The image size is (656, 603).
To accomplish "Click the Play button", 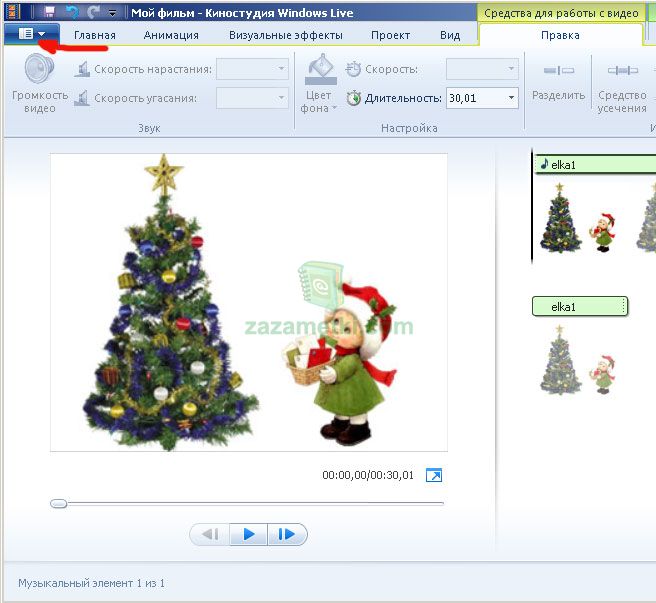I will point(249,534).
